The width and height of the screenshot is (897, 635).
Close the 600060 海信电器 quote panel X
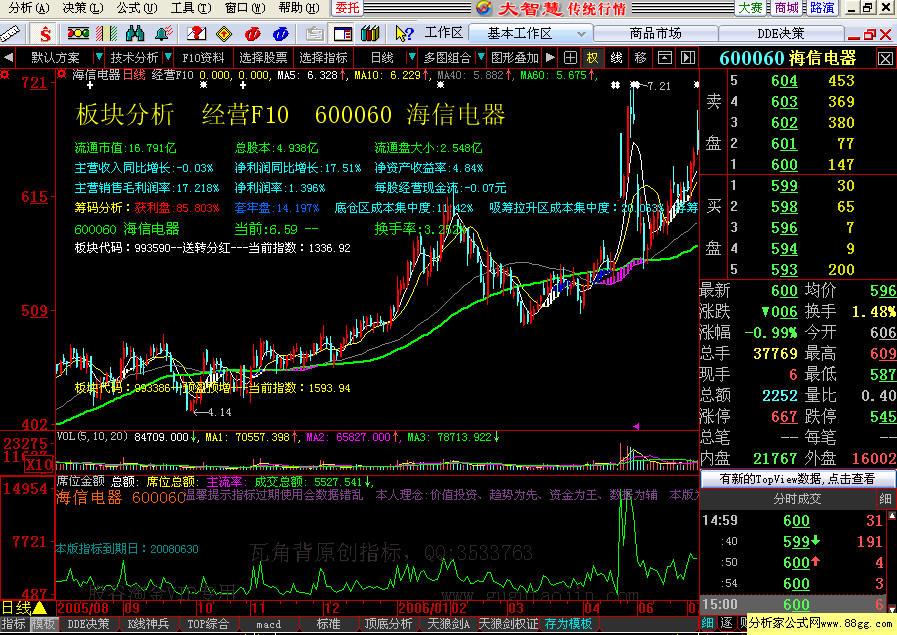pyautogui.click(x=885, y=58)
